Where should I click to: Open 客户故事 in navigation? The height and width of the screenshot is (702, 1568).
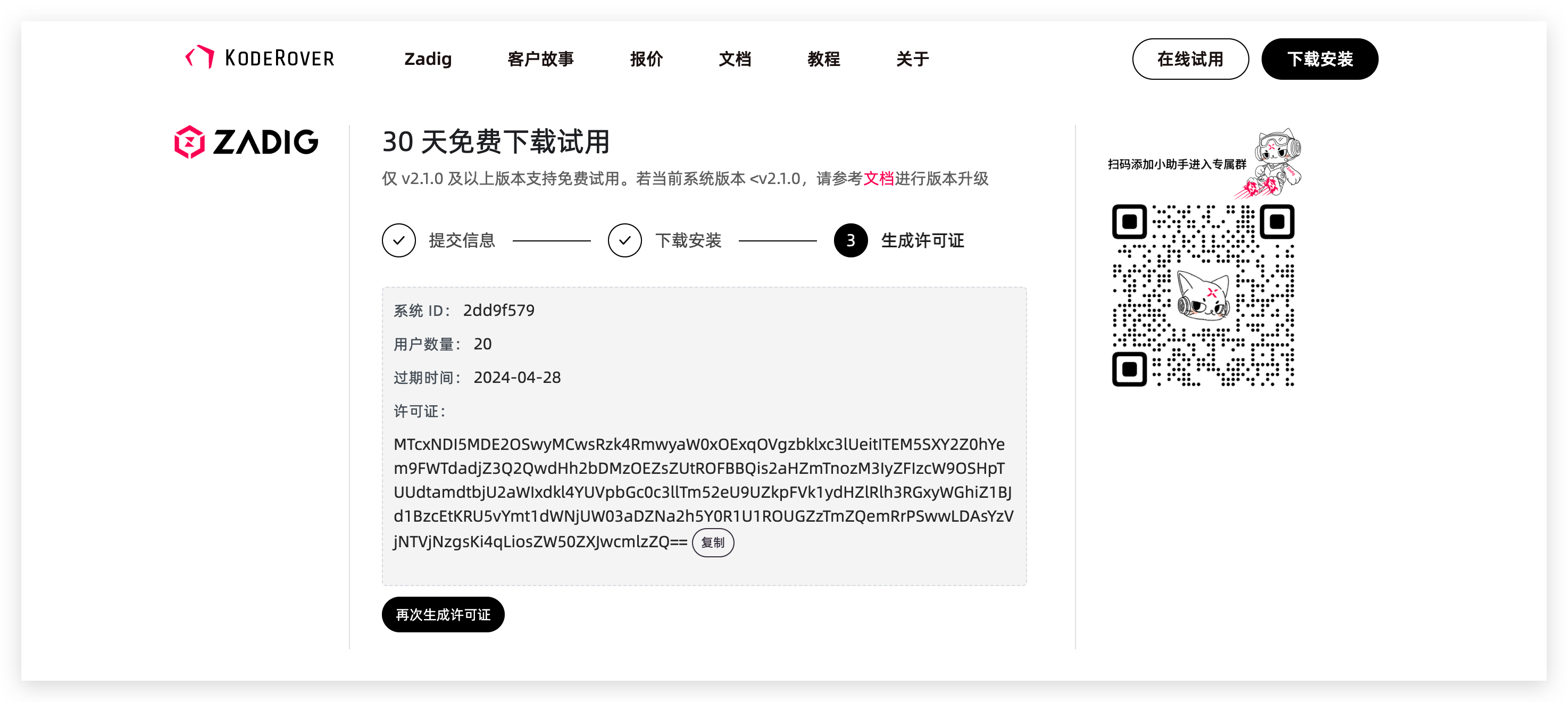point(540,59)
